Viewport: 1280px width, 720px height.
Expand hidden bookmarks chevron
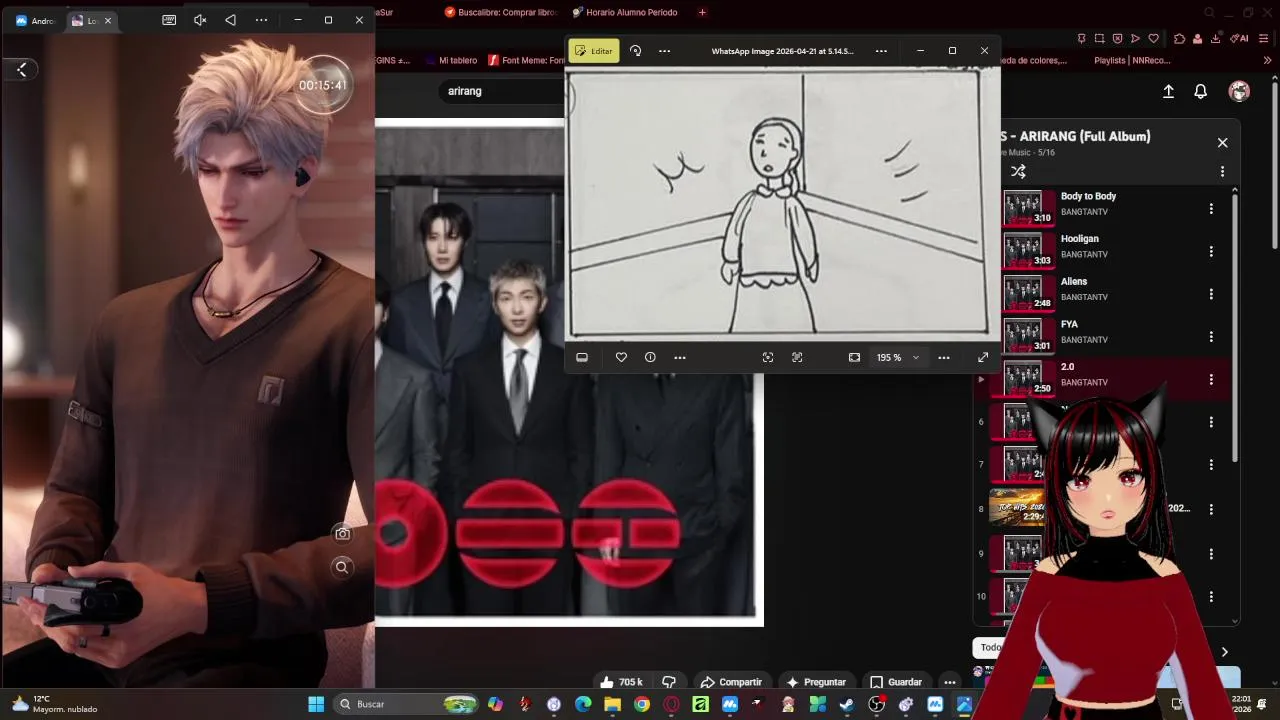[x=1267, y=60]
